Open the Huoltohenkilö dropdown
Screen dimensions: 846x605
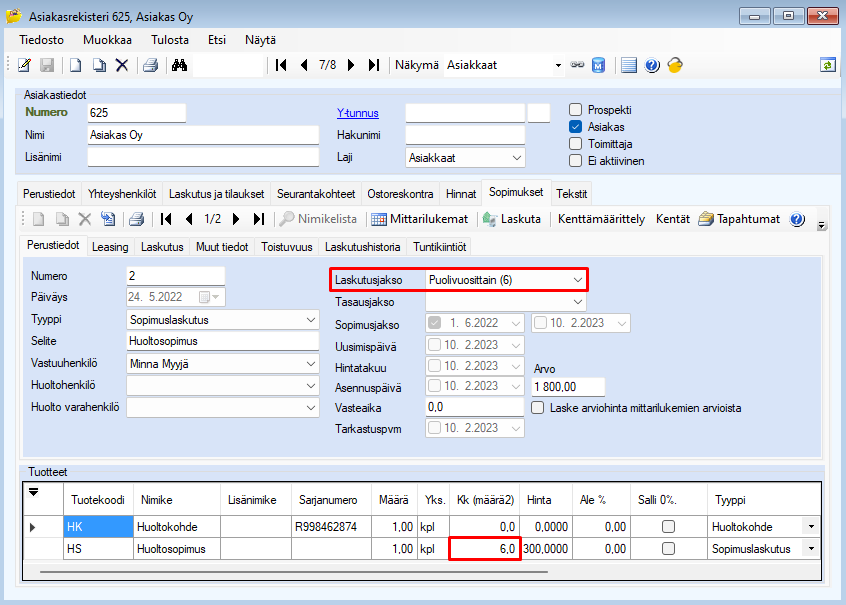pyautogui.click(x=311, y=386)
